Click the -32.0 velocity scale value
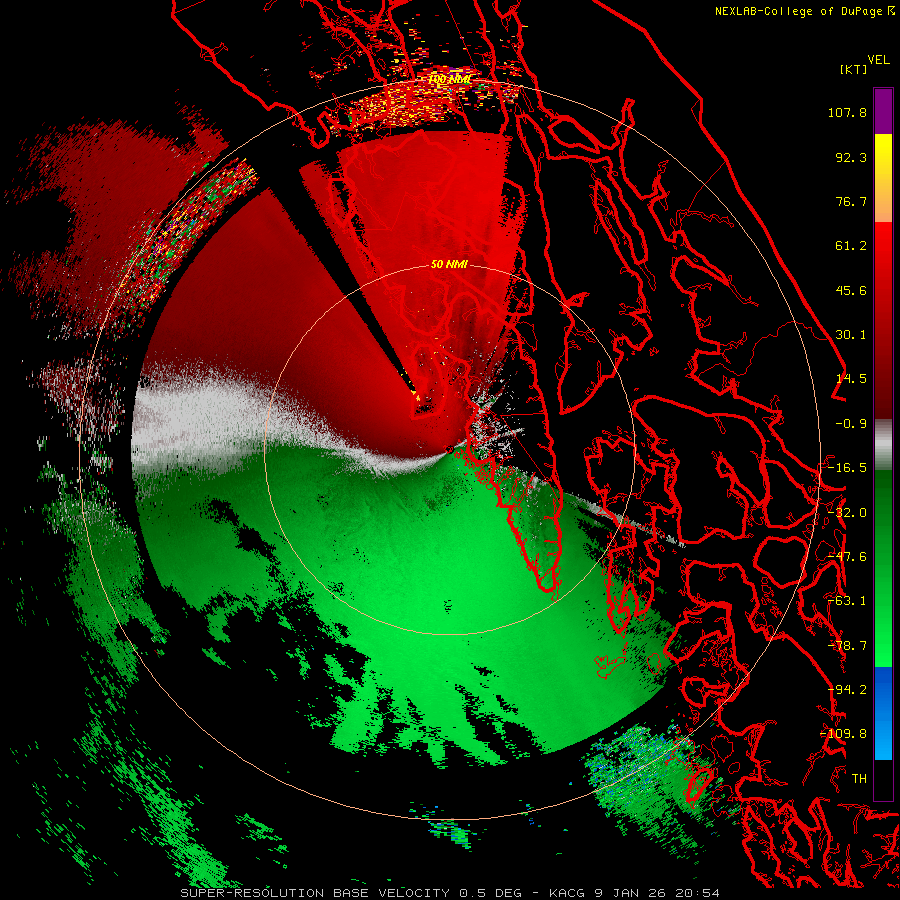Screen dimensions: 900x900 (x=847, y=513)
